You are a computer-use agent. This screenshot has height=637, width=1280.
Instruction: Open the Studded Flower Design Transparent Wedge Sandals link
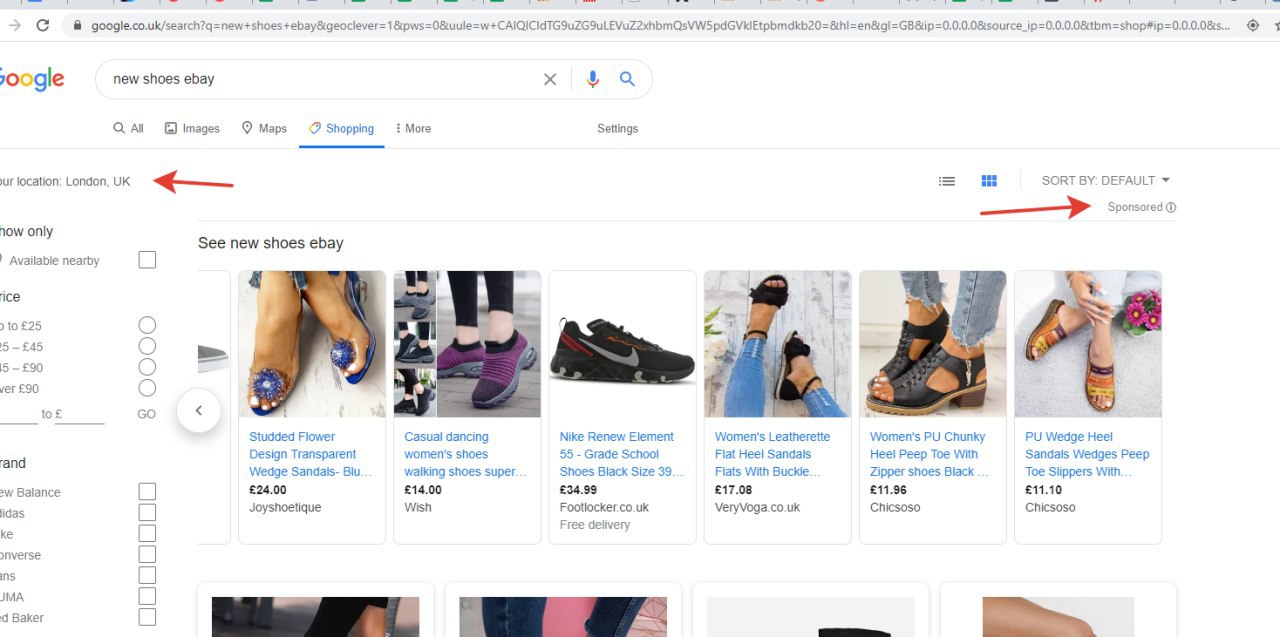click(310, 454)
